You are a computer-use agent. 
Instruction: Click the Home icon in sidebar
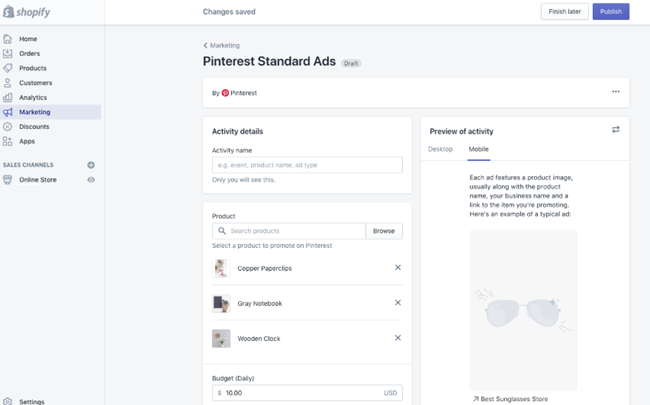pyautogui.click(x=8, y=39)
